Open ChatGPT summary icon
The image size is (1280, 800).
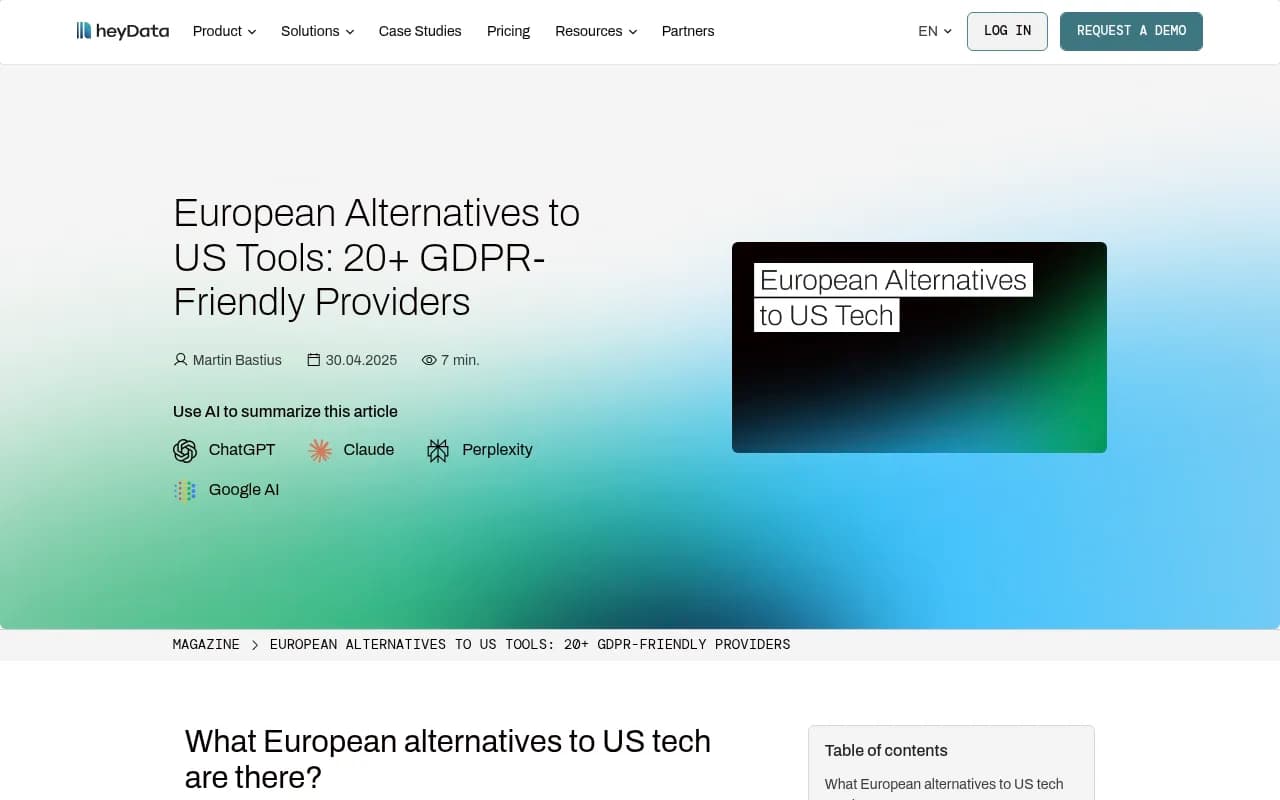pyautogui.click(x=185, y=451)
